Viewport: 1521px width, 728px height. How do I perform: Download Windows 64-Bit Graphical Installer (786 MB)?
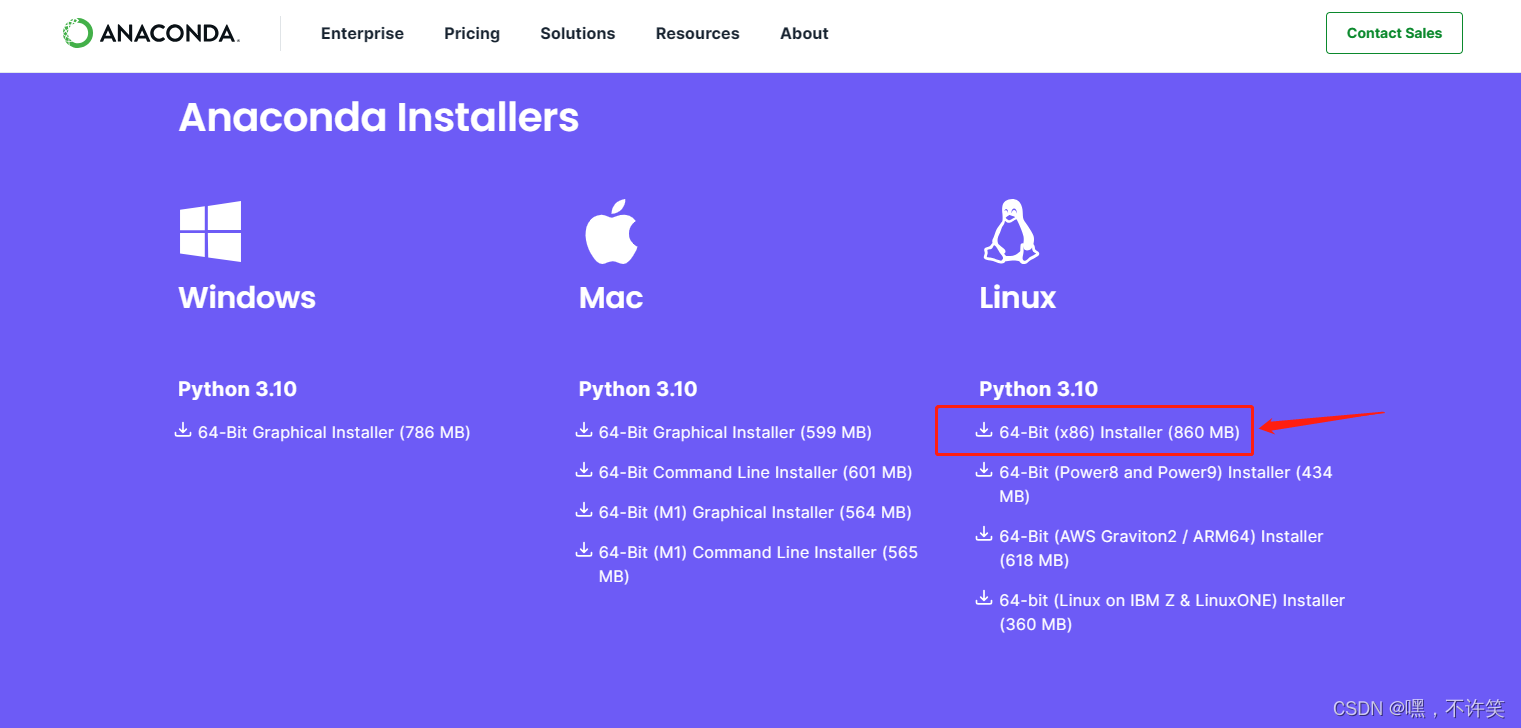click(x=334, y=432)
